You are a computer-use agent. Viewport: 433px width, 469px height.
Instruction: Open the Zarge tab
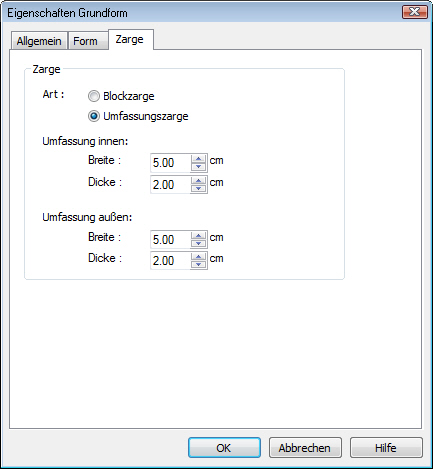pos(130,39)
